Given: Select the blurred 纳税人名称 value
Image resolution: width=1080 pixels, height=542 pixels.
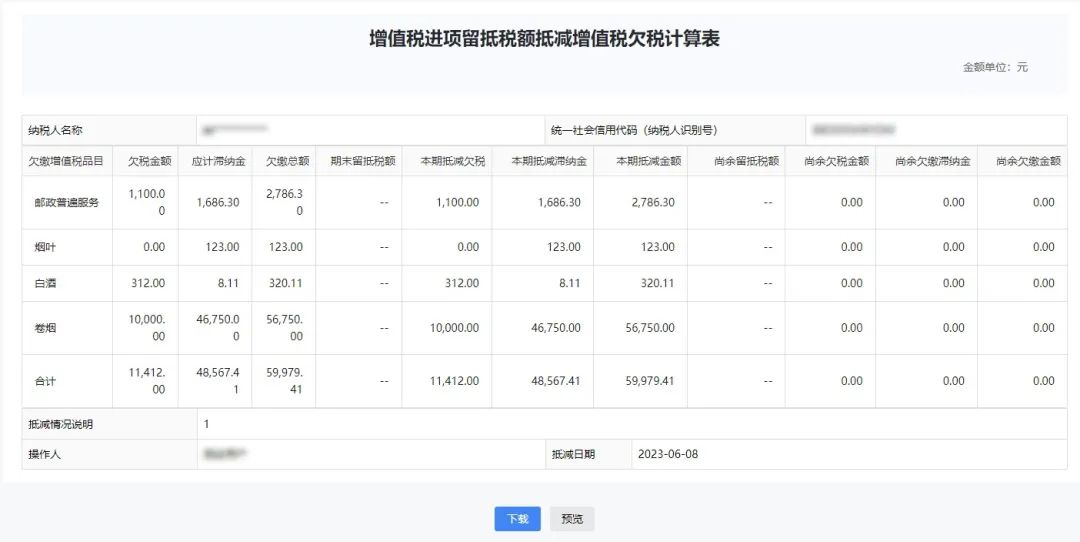Looking at the screenshot, I should click(x=236, y=130).
